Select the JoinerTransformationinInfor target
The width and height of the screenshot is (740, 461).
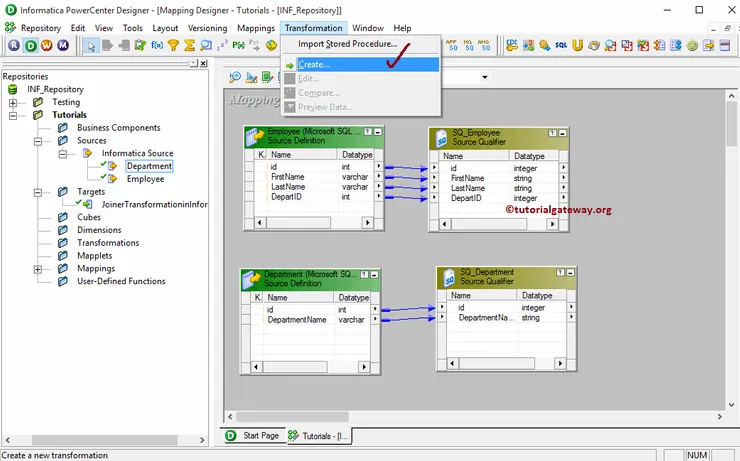[154, 204]
